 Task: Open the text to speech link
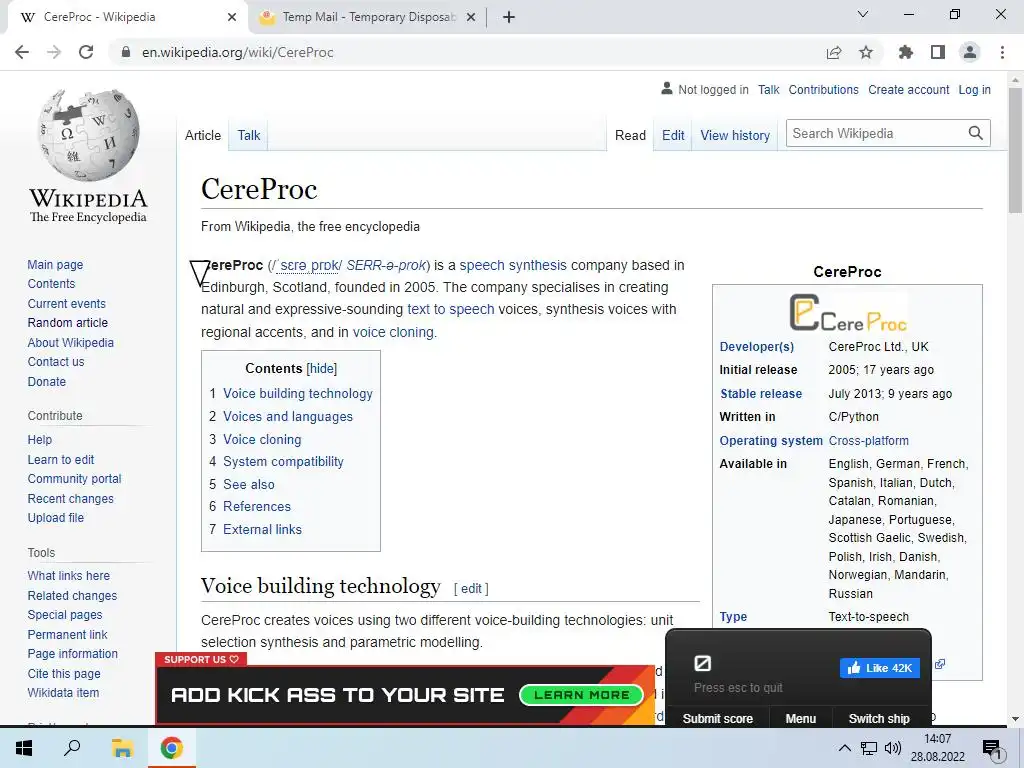[x=451, y=309]
